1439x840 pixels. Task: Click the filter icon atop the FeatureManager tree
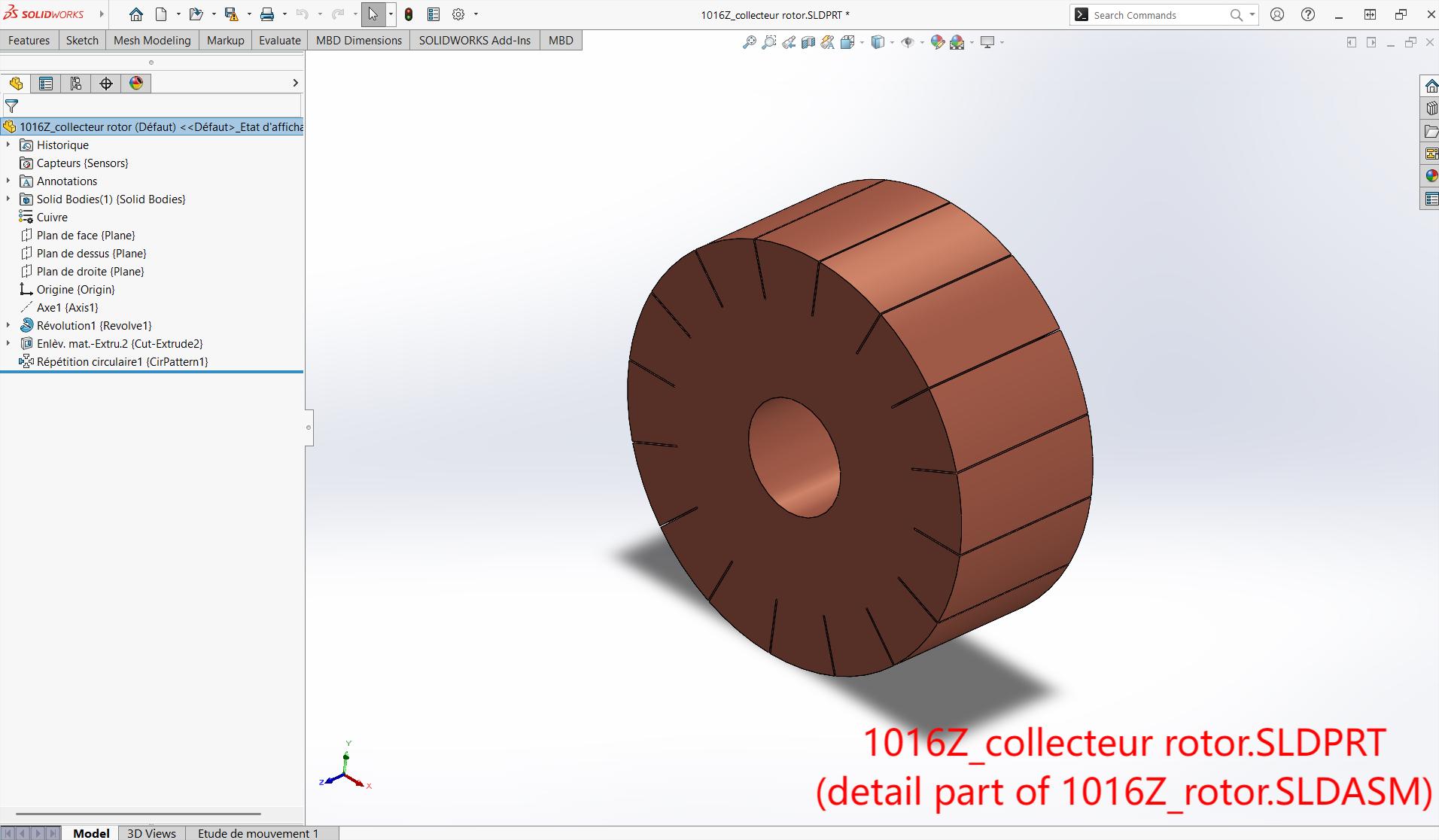click(x=12, y=106)
